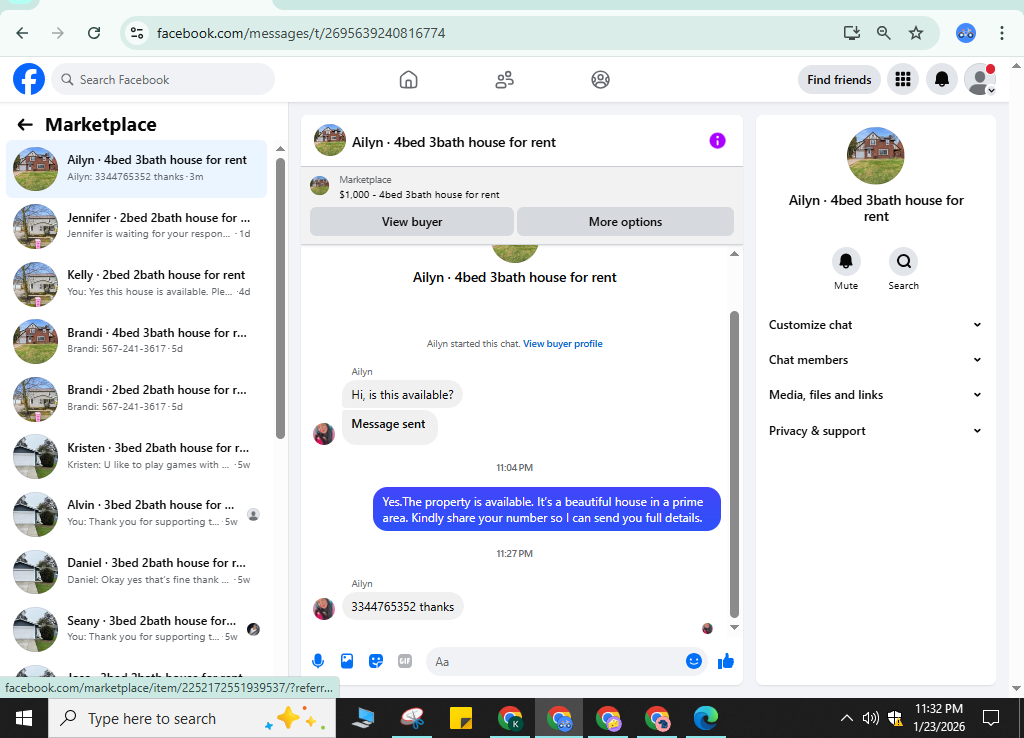The image size is (1024, 738).
Task: Click the chat messages scrollbar
Action: pos(734,464)
